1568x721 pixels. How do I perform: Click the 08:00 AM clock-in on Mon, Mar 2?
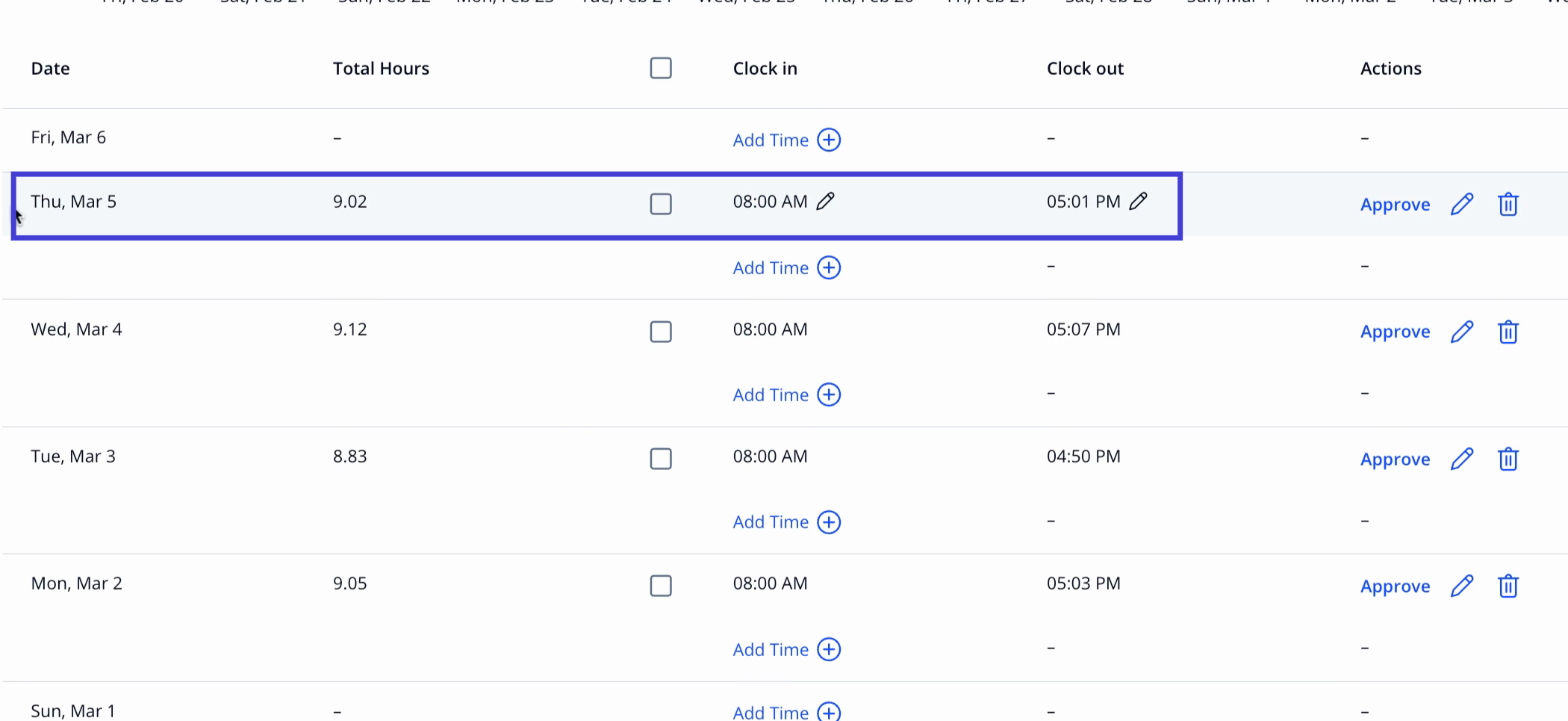tap(770, 584)
